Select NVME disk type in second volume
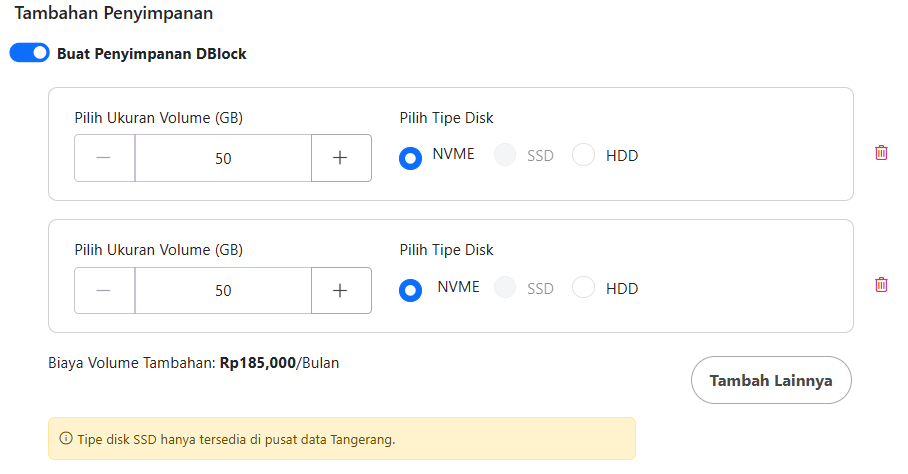Screen dimensions: 908x474 click(x=410, y=290)
